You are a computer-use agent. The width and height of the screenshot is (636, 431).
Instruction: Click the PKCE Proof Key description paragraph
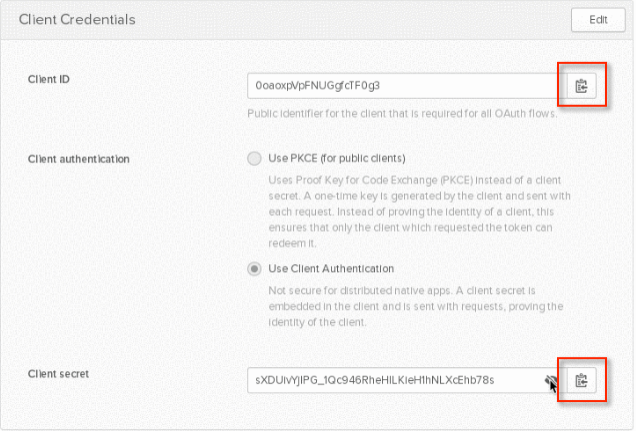point(419,212)
